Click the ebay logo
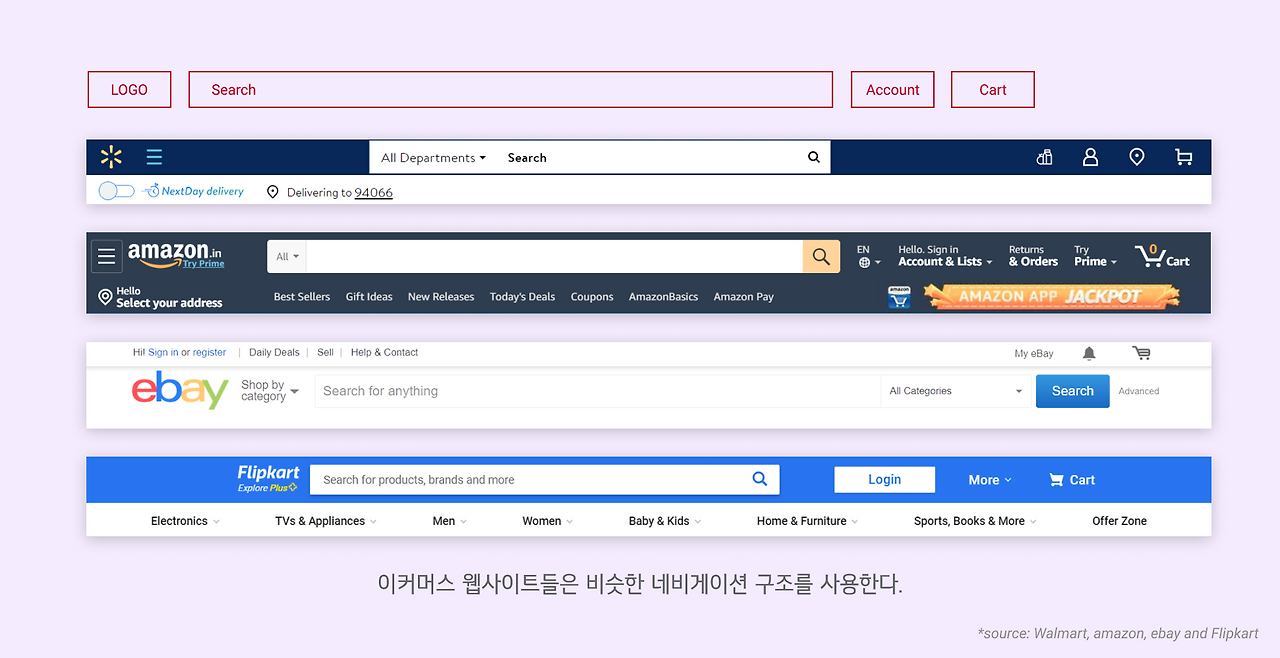The width and height of the screenshot is (1280, 658). pyautogui.click(x=180, y=389)
